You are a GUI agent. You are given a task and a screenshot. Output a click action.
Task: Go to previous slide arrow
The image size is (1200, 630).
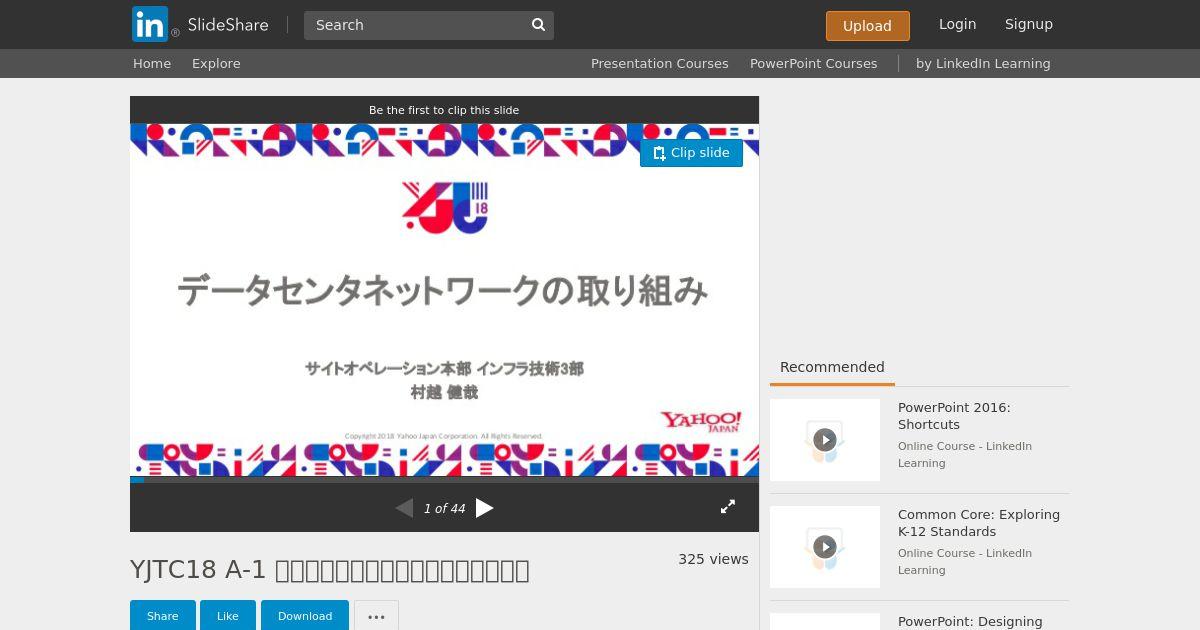click(x=404, y=508)
